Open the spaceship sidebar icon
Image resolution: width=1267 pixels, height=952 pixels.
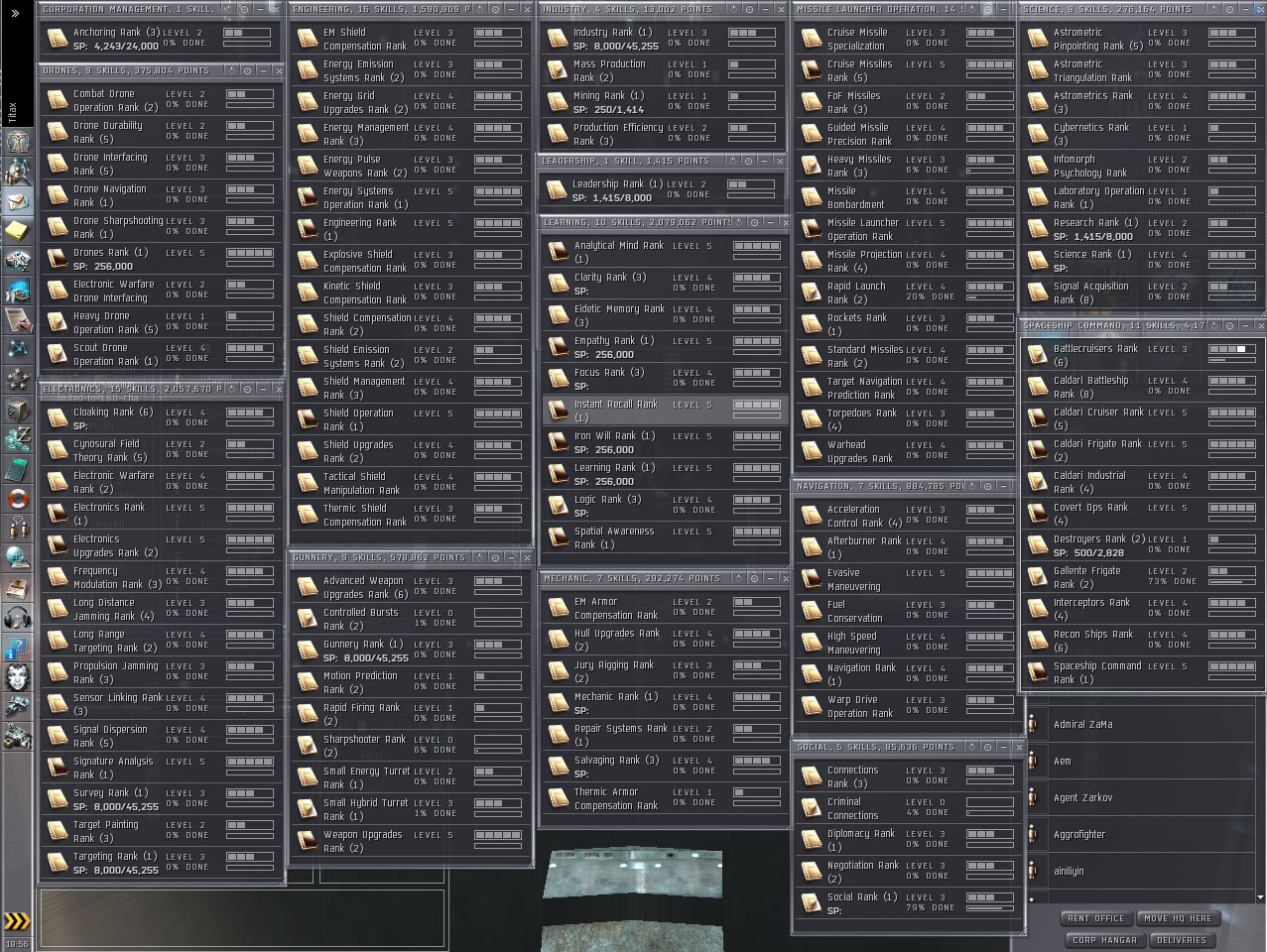coord(18,705)
